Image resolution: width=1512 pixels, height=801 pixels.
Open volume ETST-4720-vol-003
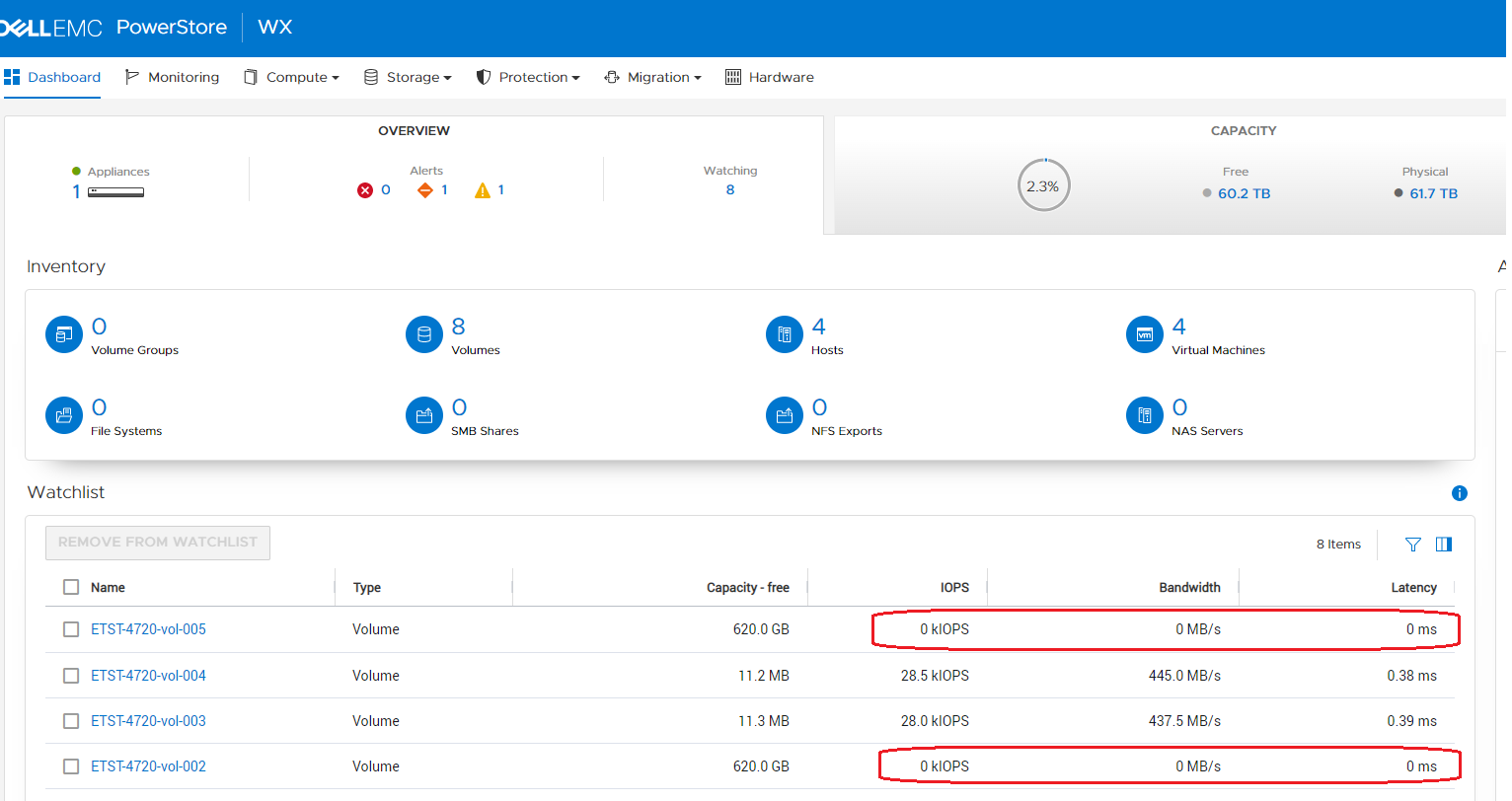pos(148,721)
